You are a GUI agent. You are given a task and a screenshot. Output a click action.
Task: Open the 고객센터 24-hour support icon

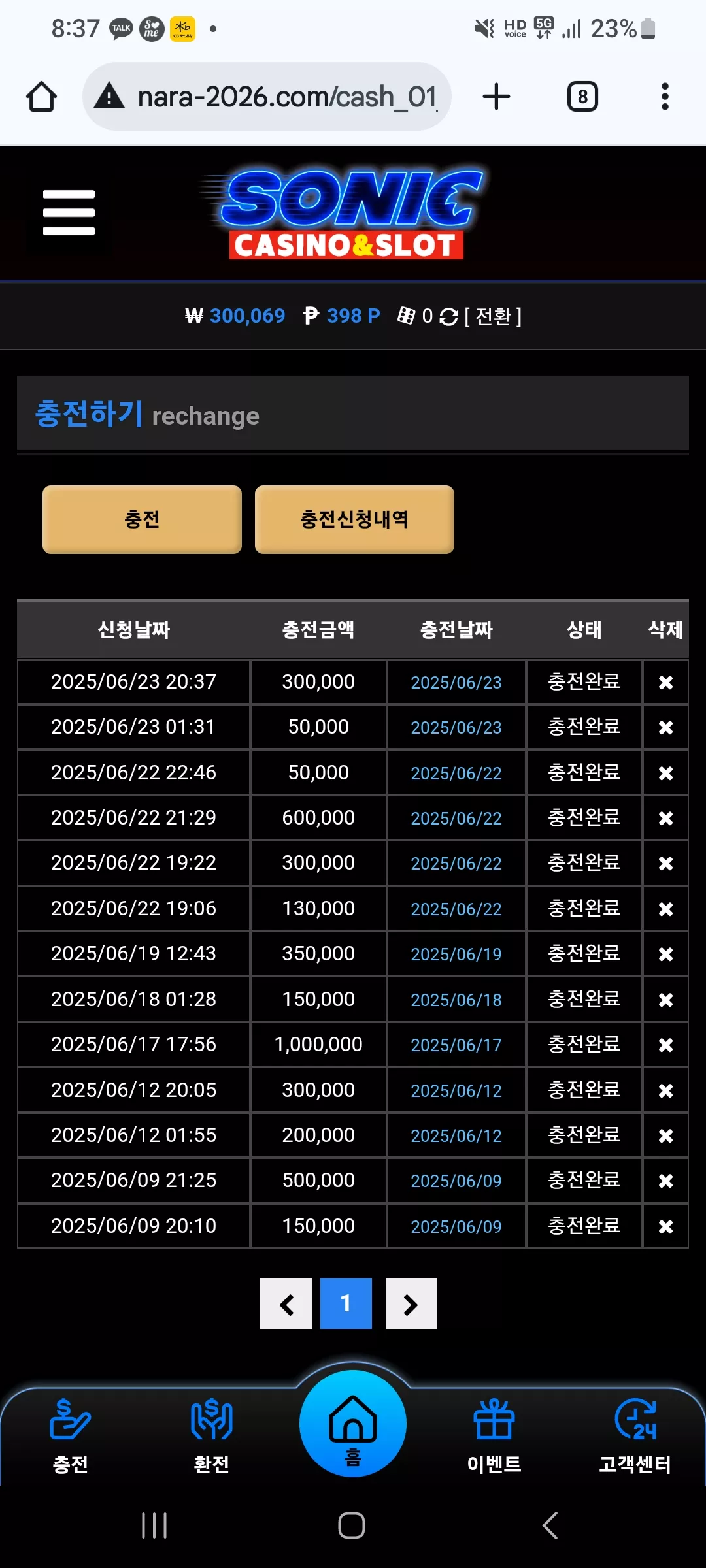click(635, 1420)
